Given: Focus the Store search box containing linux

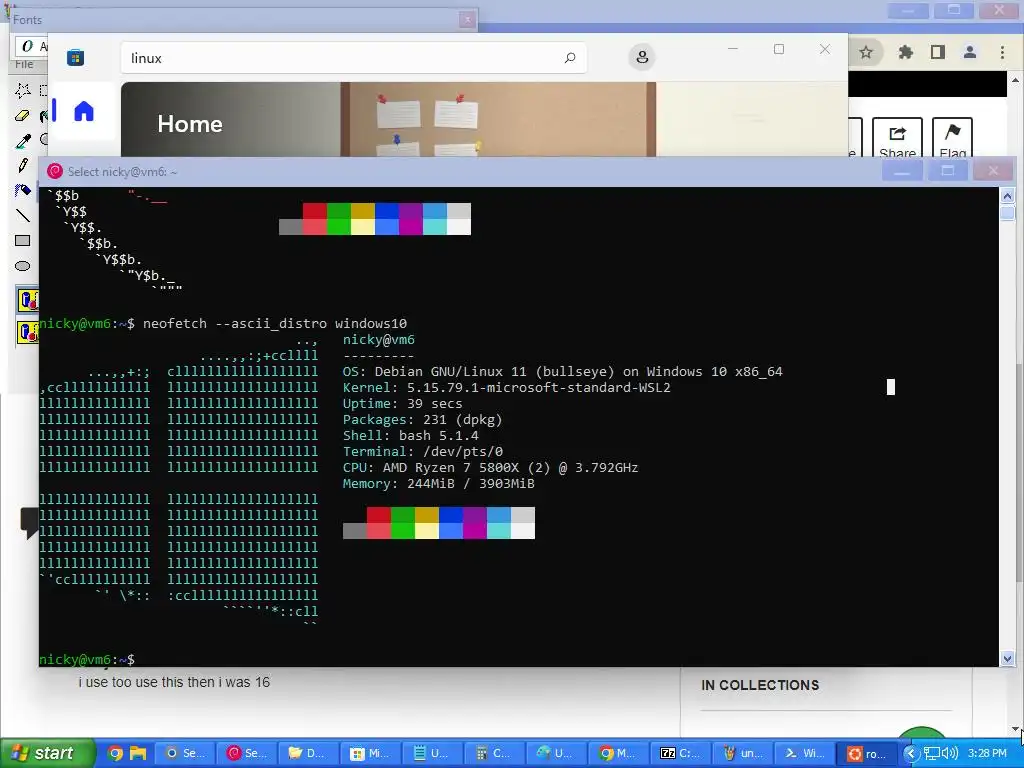Looking at the screenshot, I should point(353,58).
